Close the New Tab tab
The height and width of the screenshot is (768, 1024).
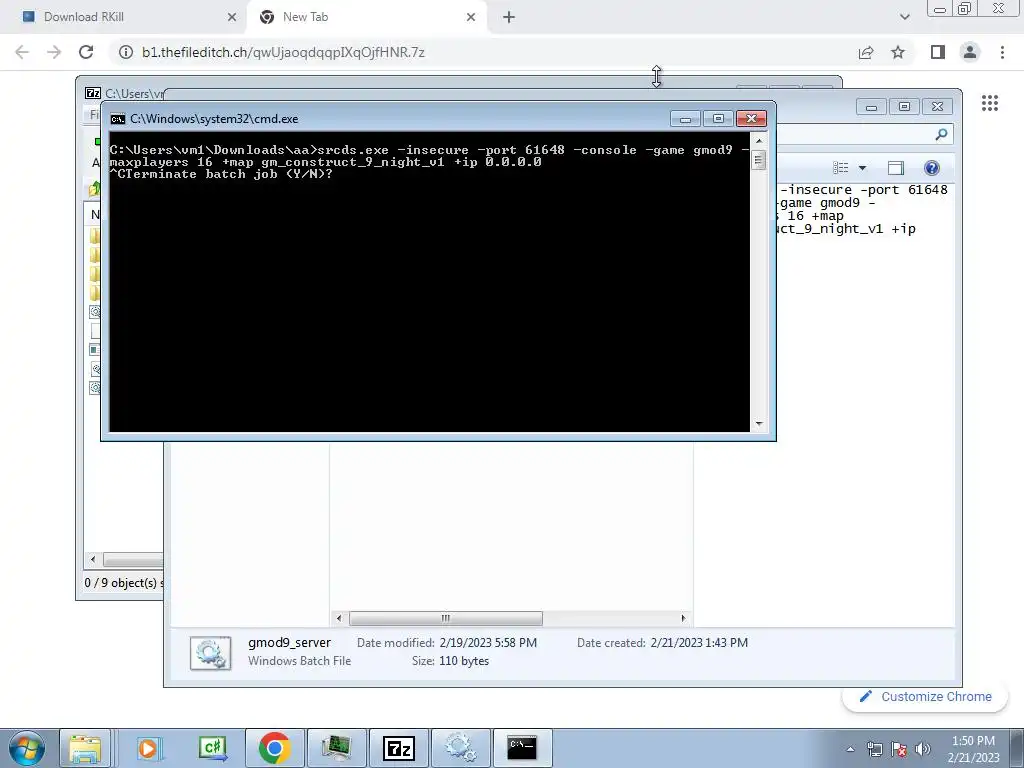pyautogui.click(x=471, y=17)
